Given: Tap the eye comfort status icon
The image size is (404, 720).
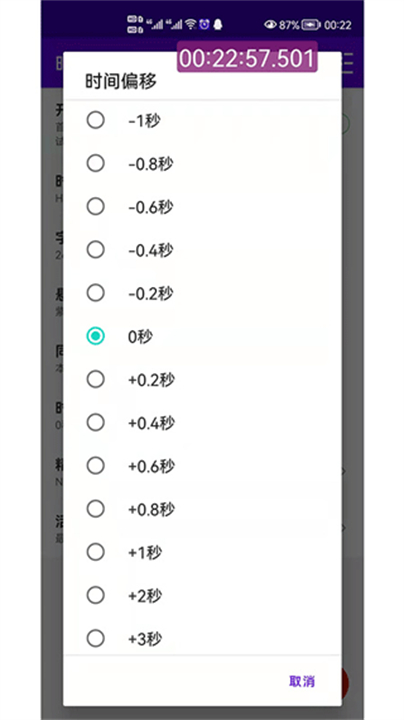Looking at the screenshot, I should (x=270, y=25).
